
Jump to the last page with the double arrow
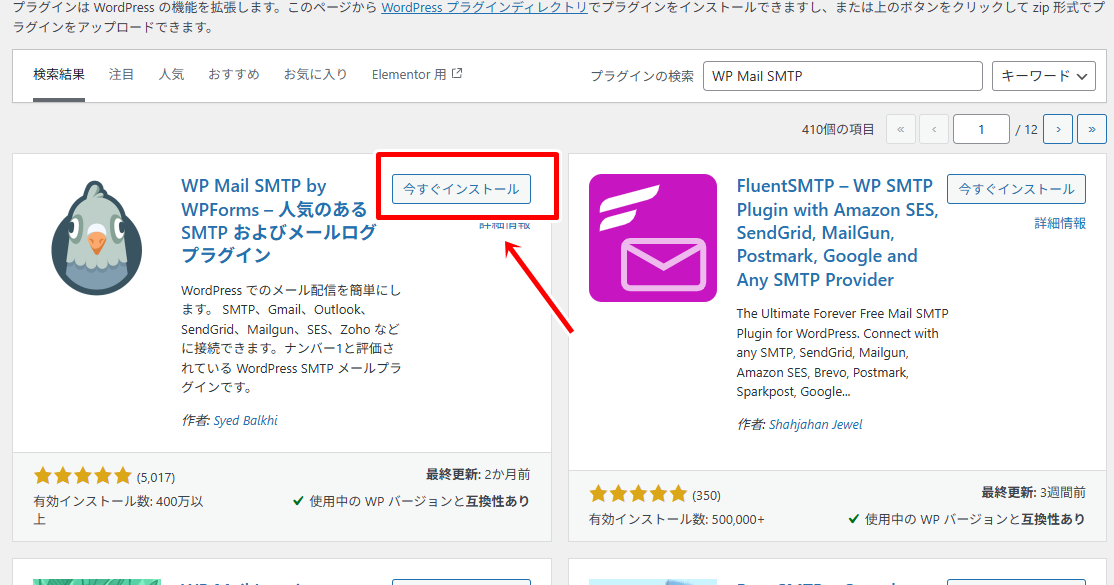pyautogui.click(x=1091, y=129)
